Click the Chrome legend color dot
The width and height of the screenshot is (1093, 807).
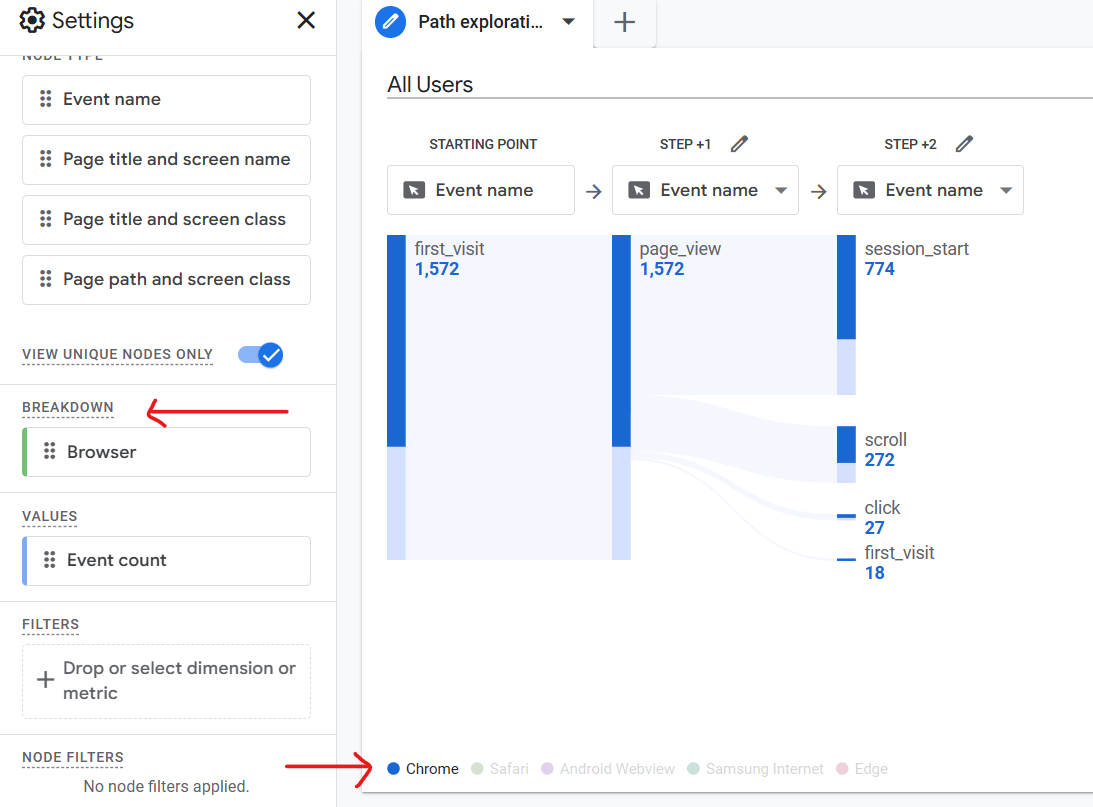pyautogui.click(x=393, y=769)
